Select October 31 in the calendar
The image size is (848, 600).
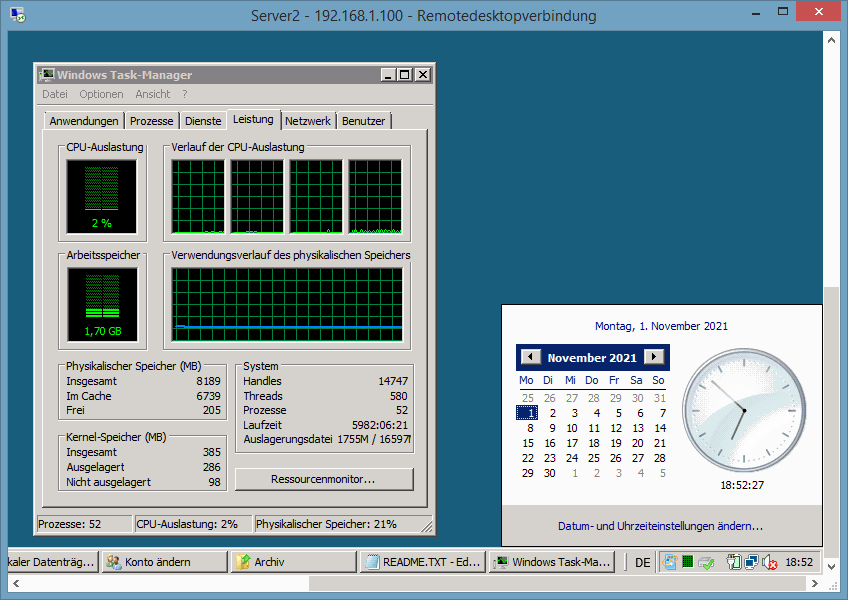click(x=660, y=398)
